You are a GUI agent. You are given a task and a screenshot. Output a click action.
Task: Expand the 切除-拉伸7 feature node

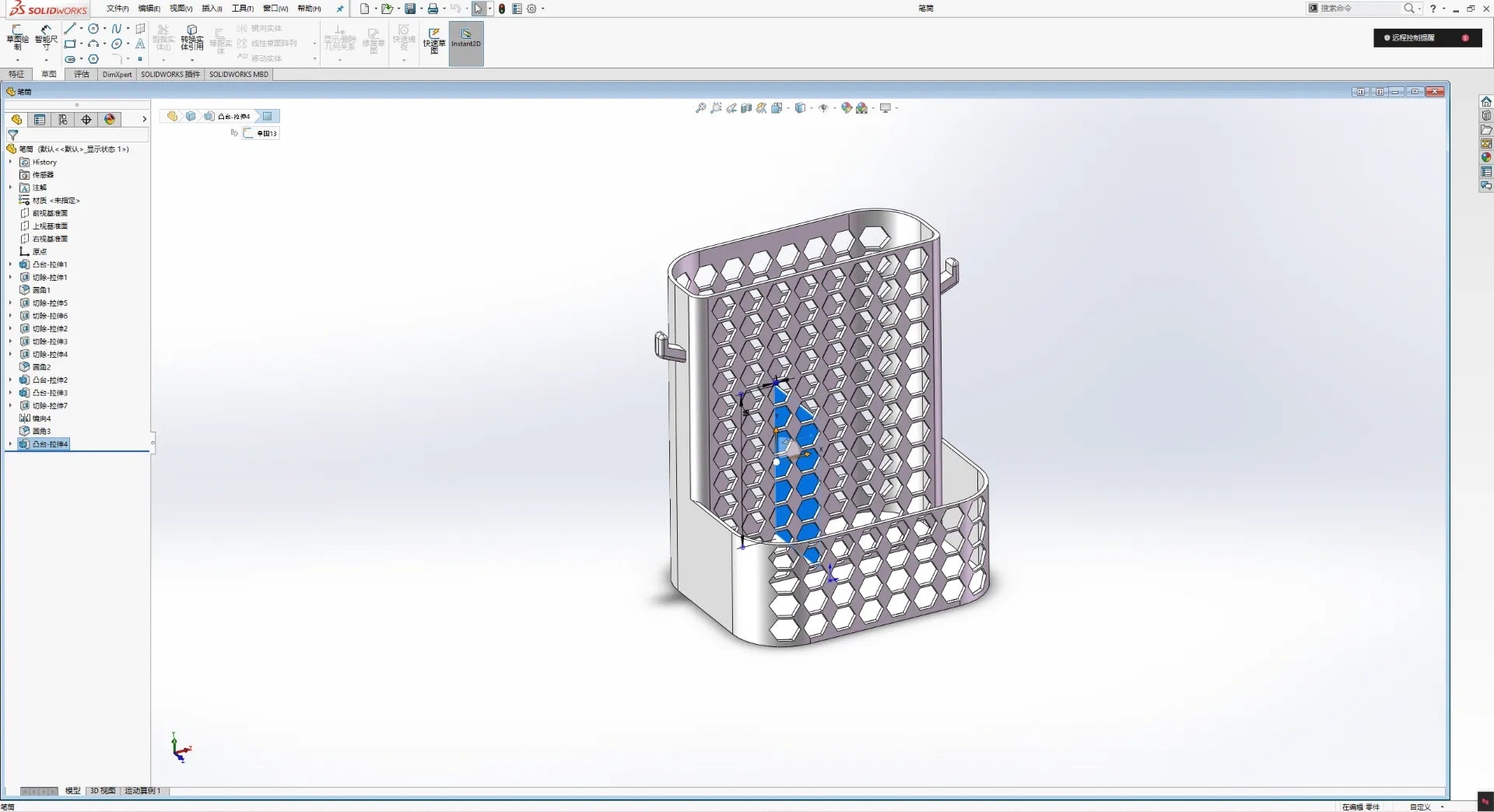[x=10, y=405]
